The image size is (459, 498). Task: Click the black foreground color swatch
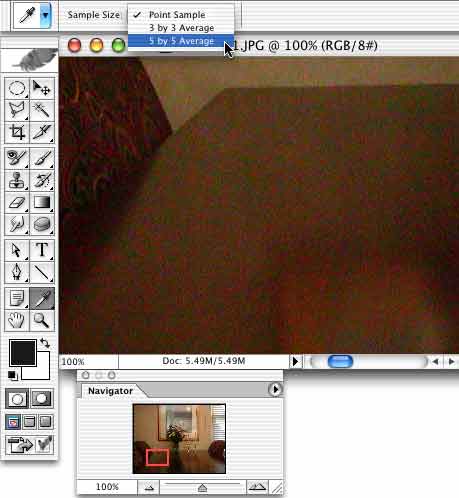(x=23, y=353)
